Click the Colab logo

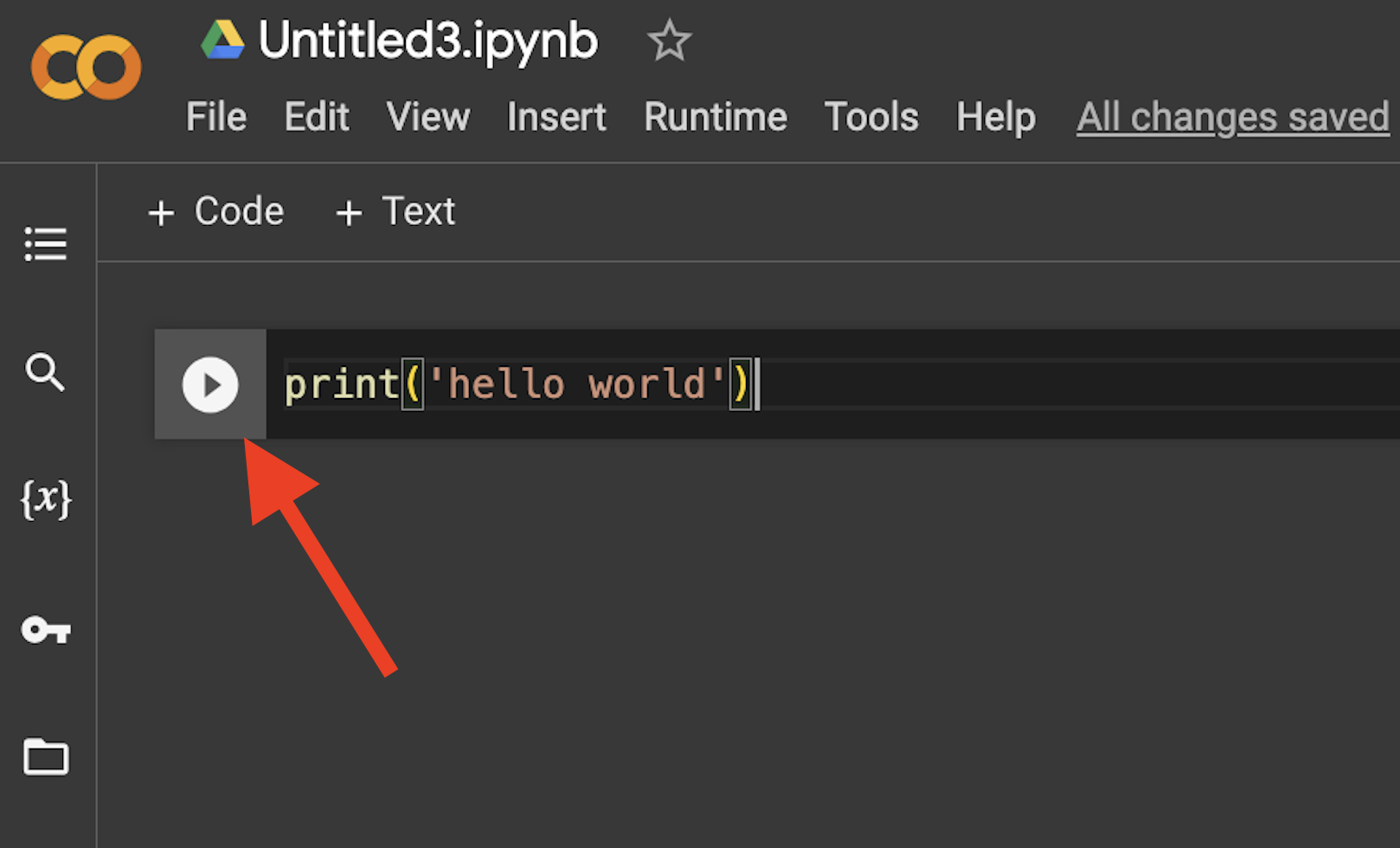coord(86,67)
